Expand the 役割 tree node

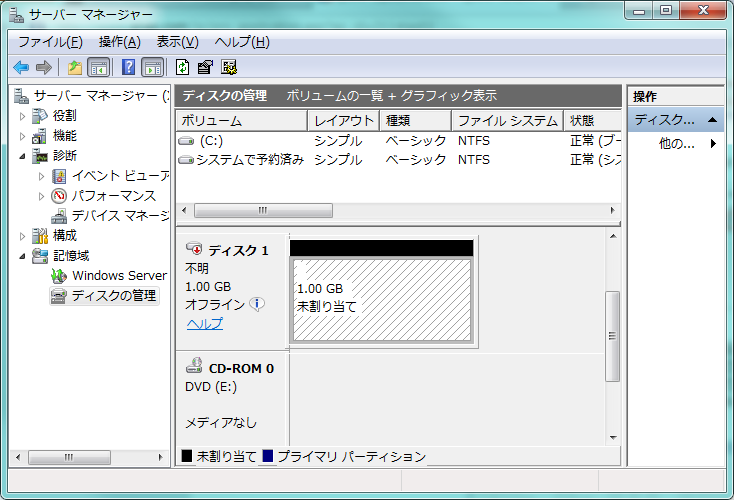point(22,116)
